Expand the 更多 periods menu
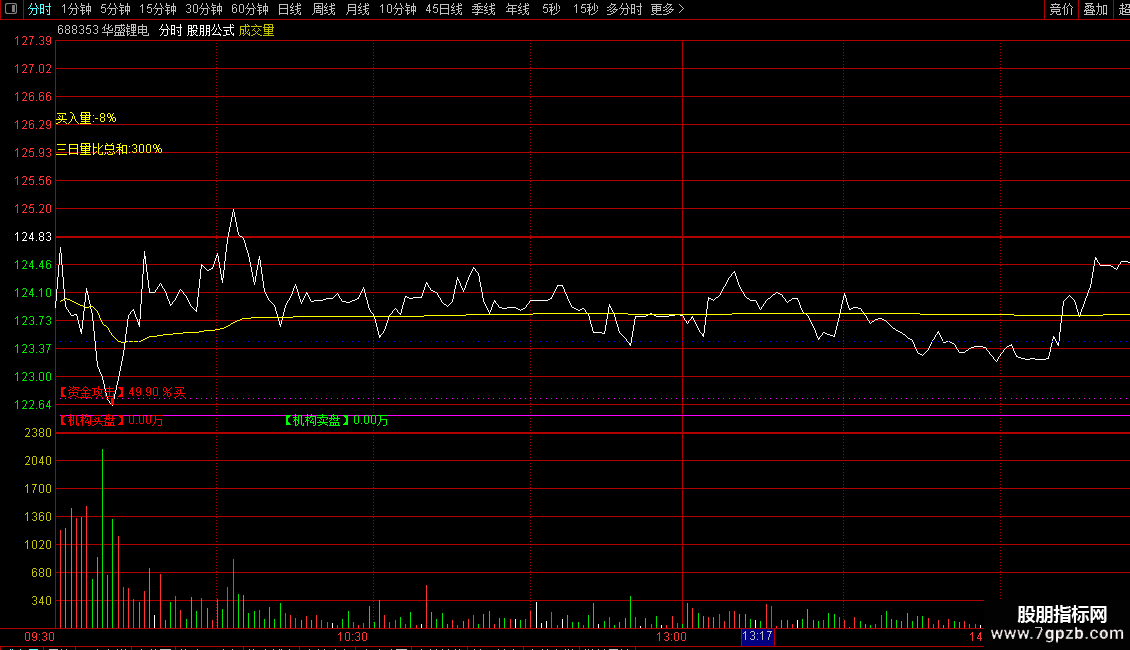The image size is (1130, 650). tap(667, 9)
